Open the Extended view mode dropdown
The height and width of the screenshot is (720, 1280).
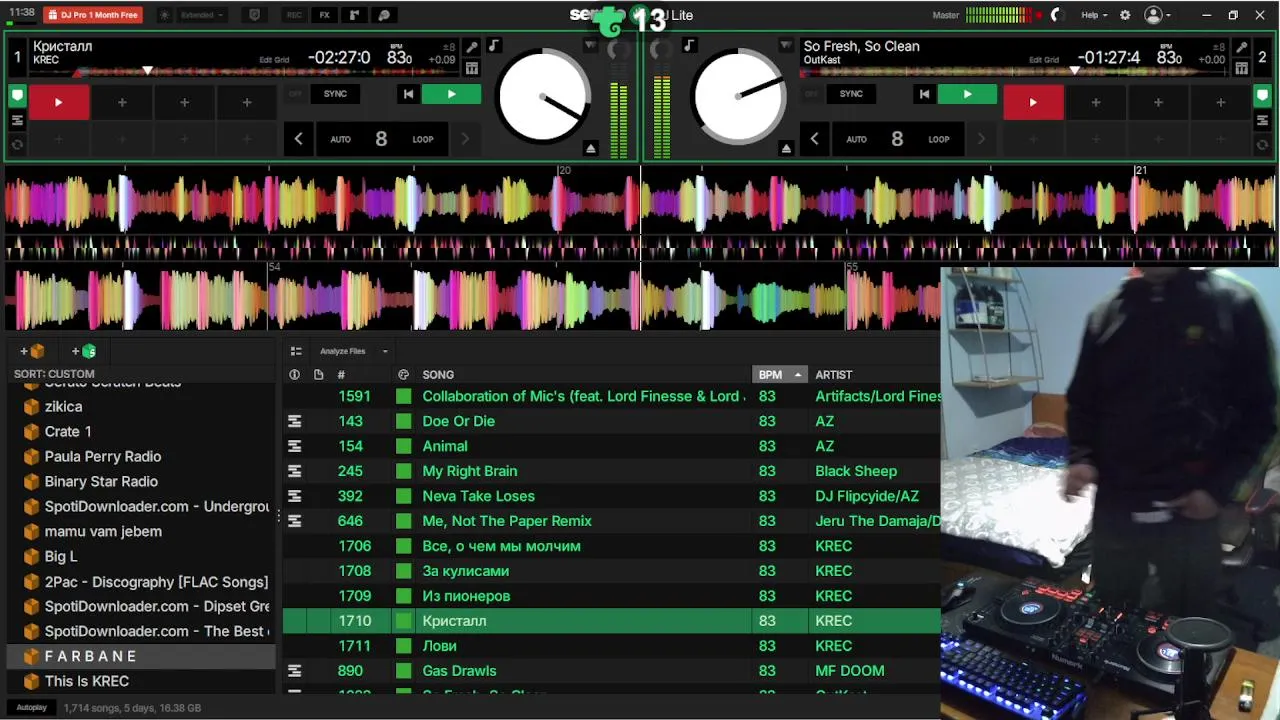point(203,15)
